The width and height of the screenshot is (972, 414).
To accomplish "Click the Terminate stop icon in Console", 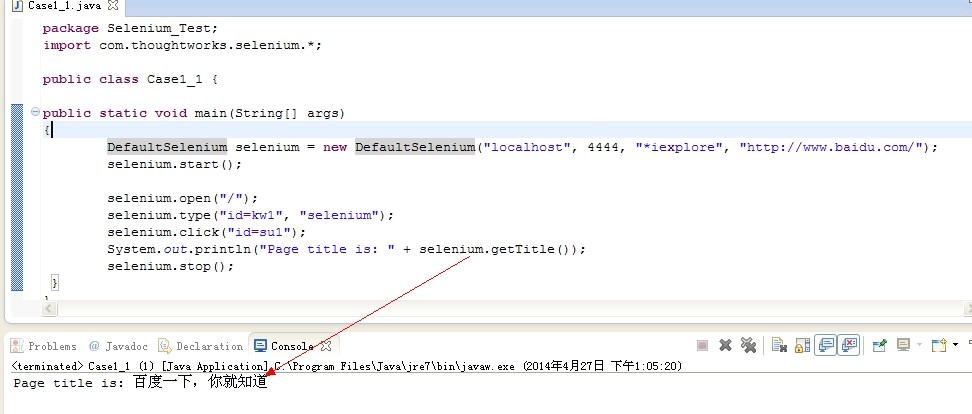I will pyautogui.click(x=702, y=345).
